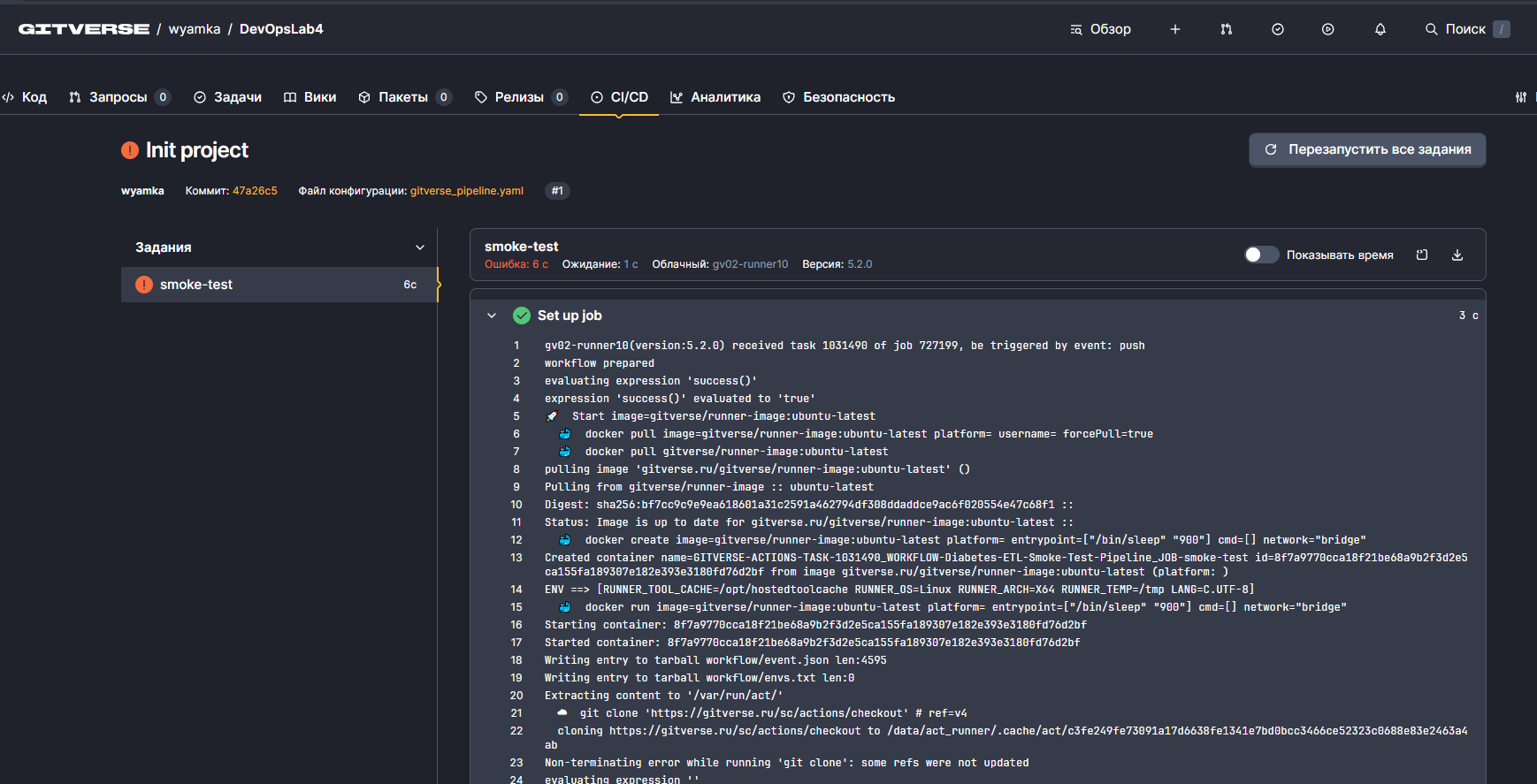Open gitverse_pipeline.yaml config file link

467,191
